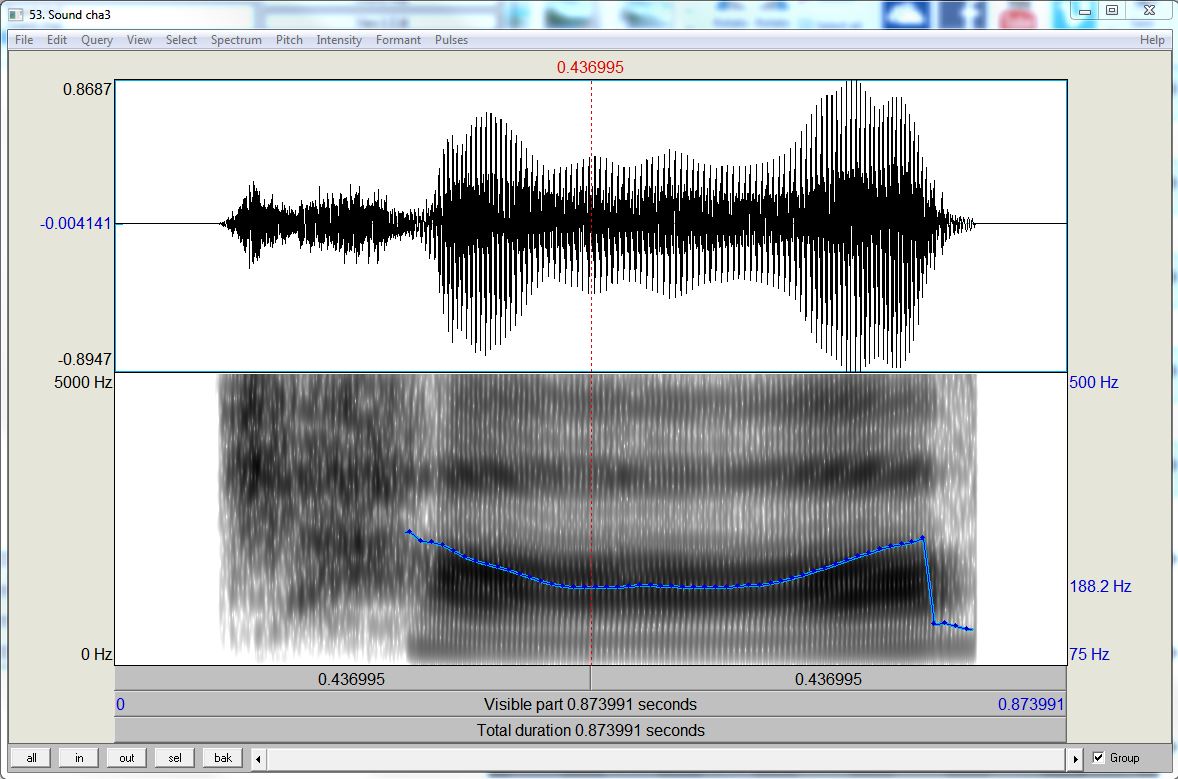Image resolution: width=1178 pixels, height=779 pixels.
Task: Open the Pulses menu
Action: (x=452, y=40)
